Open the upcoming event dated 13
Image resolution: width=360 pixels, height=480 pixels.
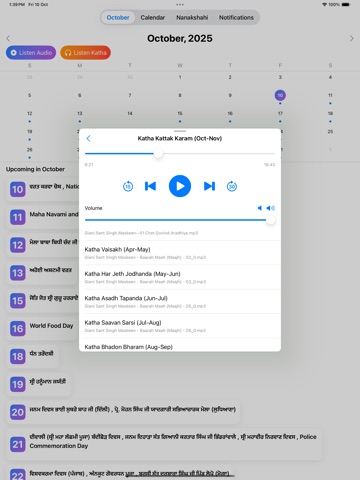coord(43,273)
